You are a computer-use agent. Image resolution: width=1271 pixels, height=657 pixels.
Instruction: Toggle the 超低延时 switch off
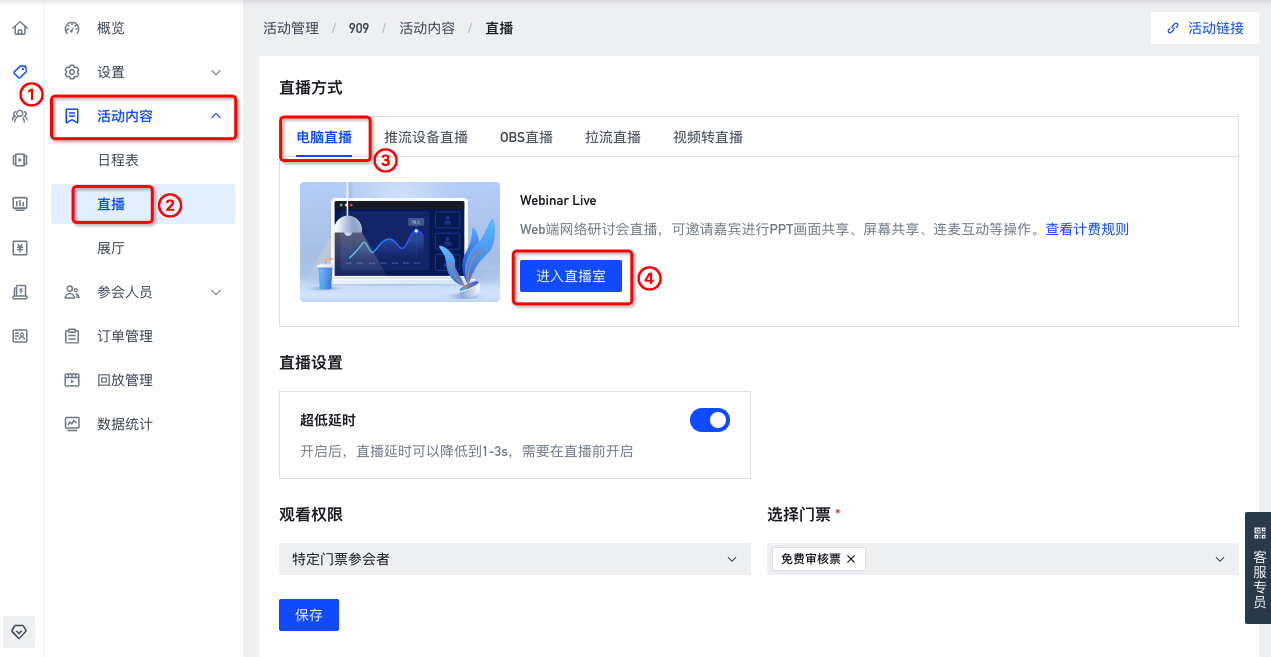click(710, 420)
